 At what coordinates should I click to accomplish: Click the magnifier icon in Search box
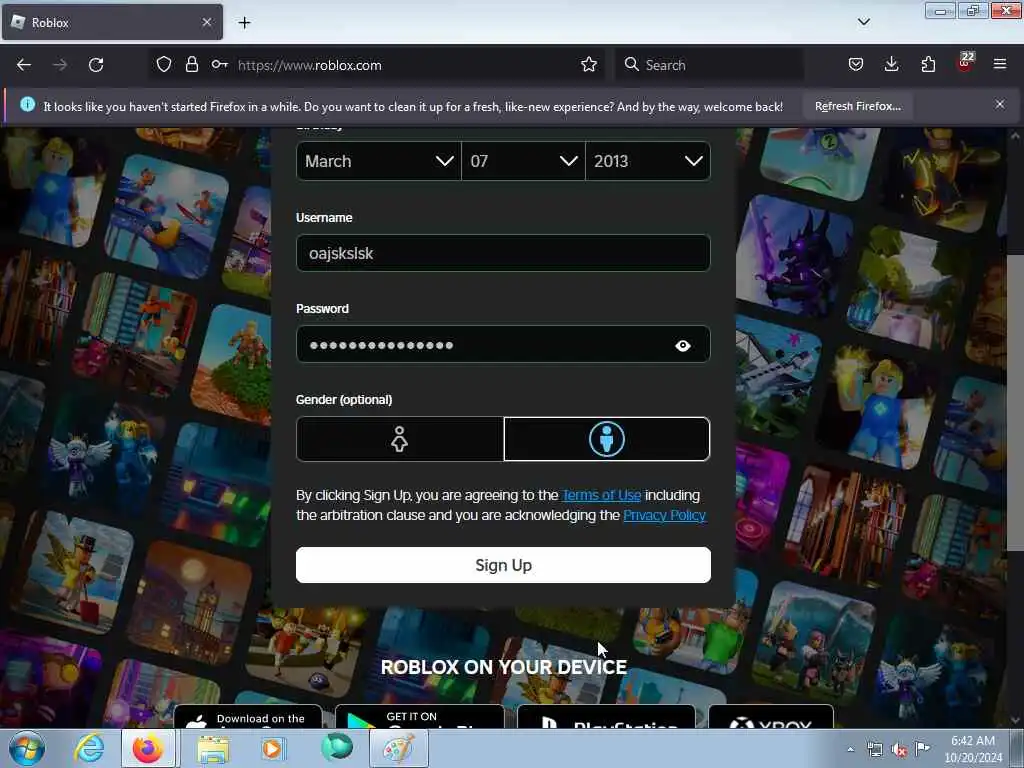click(632, 65)
